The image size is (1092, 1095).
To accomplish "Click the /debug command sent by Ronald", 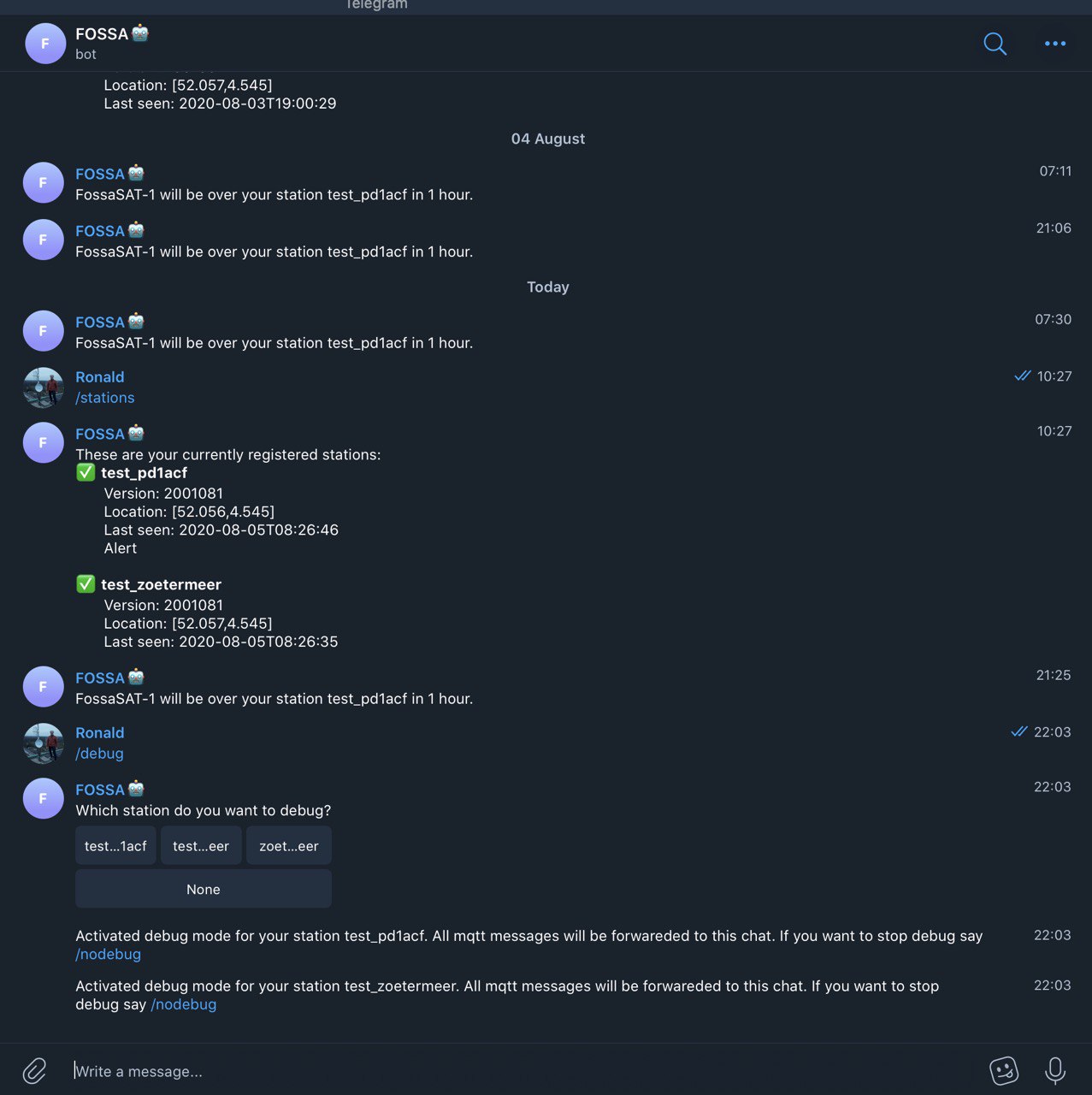I will (x=99, y=754).
